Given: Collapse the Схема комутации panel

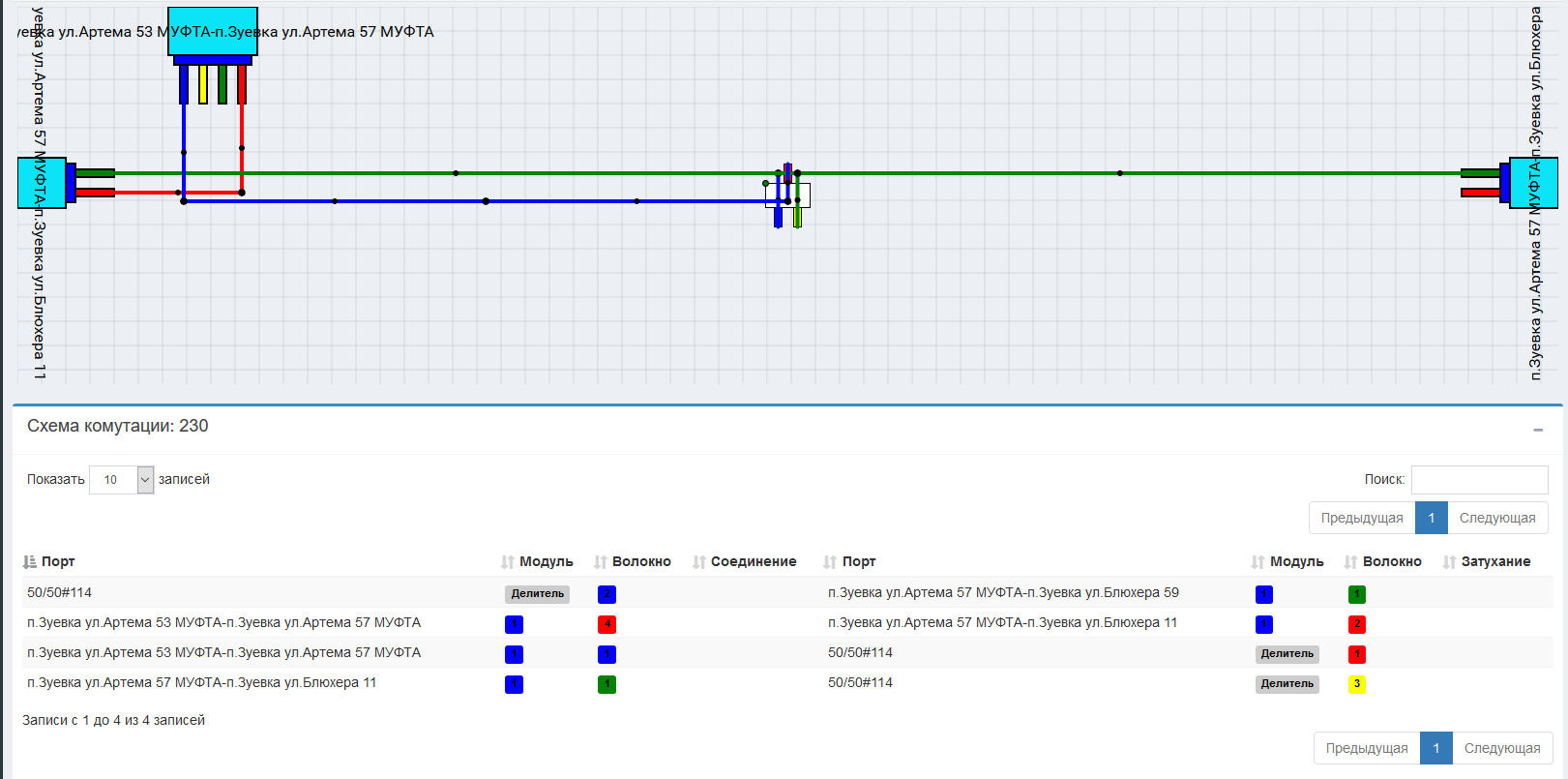Looking at the screenshot, I should pyautogui.click(x=1537, y=429).
